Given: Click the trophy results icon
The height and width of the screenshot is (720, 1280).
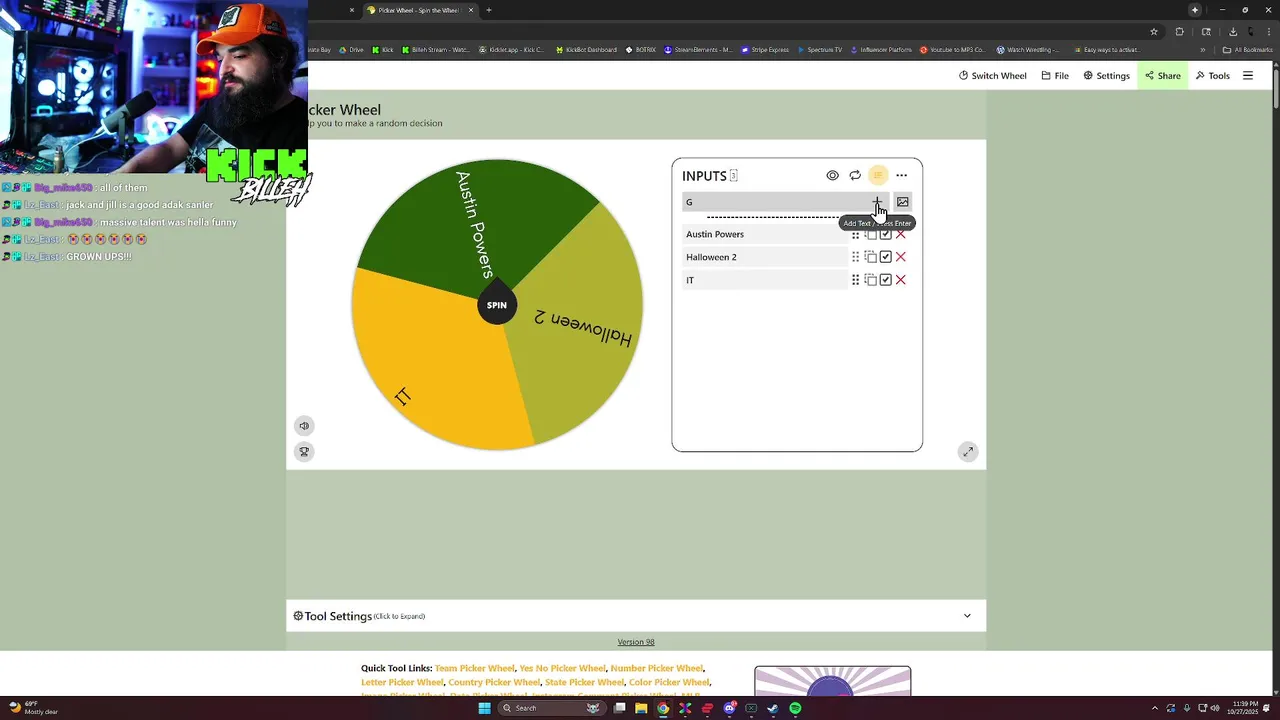Looking at the screenshot, I should click(x=304, y=452).
